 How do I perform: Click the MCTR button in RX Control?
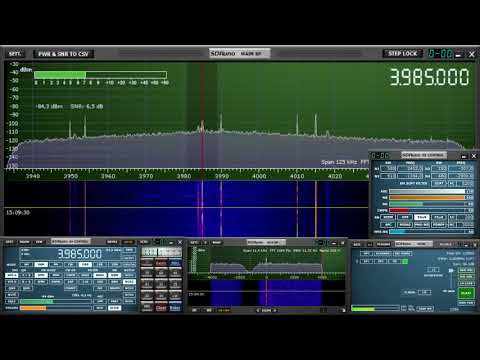point(128,242)
